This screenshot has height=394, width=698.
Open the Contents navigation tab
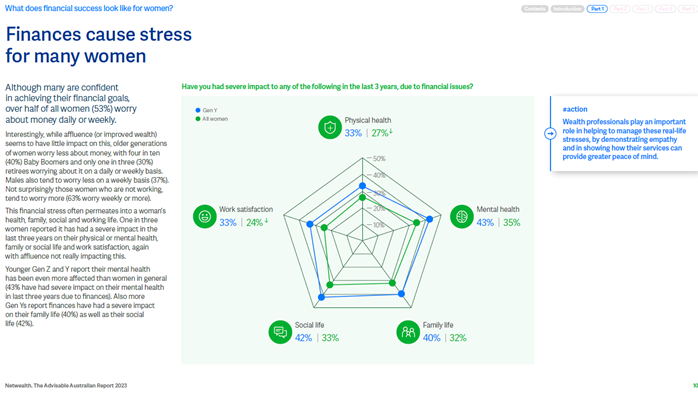point(535,9)
